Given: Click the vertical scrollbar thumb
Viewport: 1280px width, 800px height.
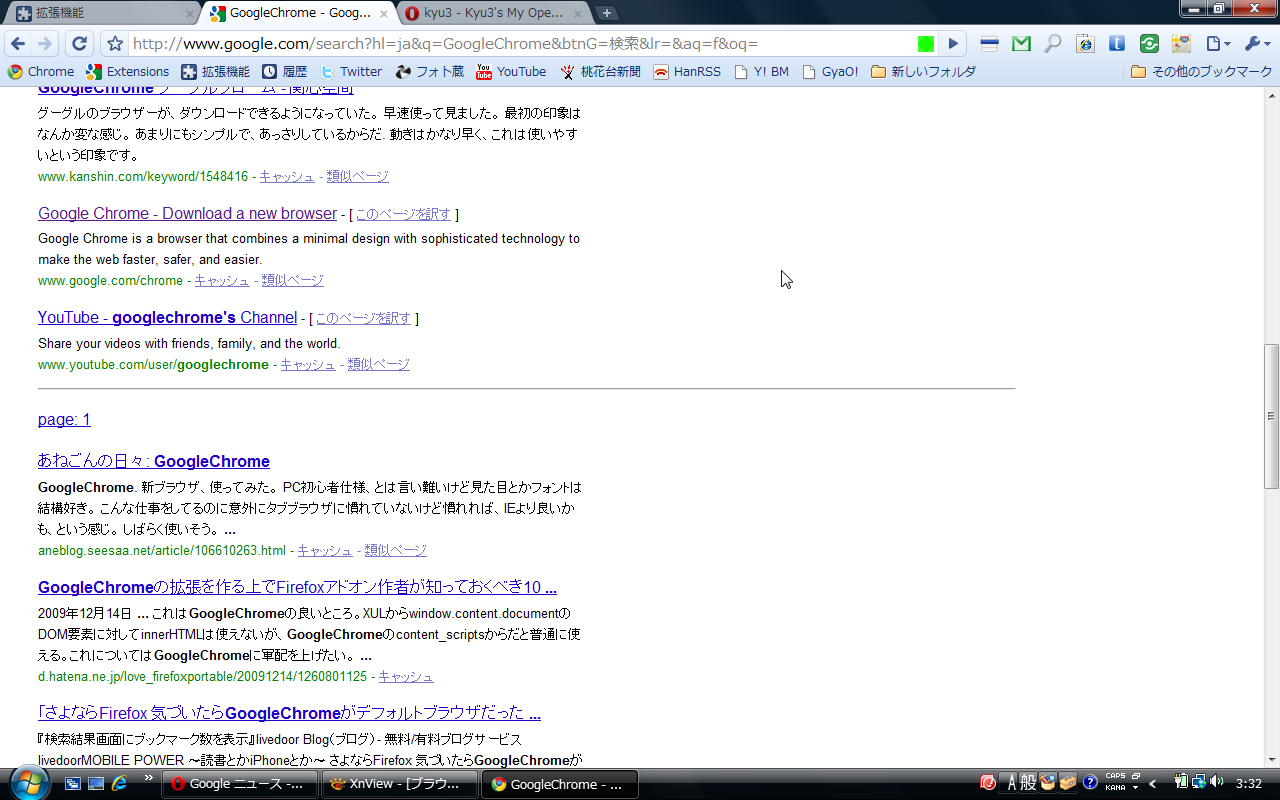Looking at the screenshot, I should coord(1271,416).
